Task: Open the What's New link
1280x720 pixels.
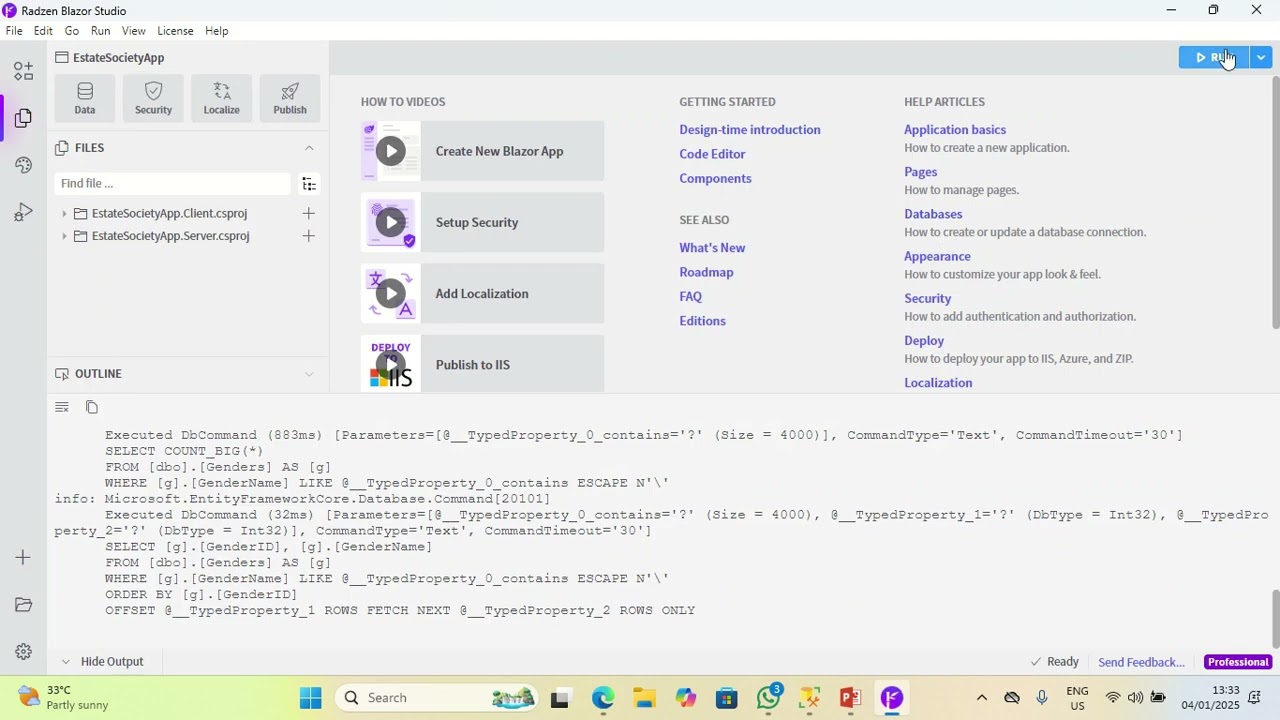Action: pos(712,248)
